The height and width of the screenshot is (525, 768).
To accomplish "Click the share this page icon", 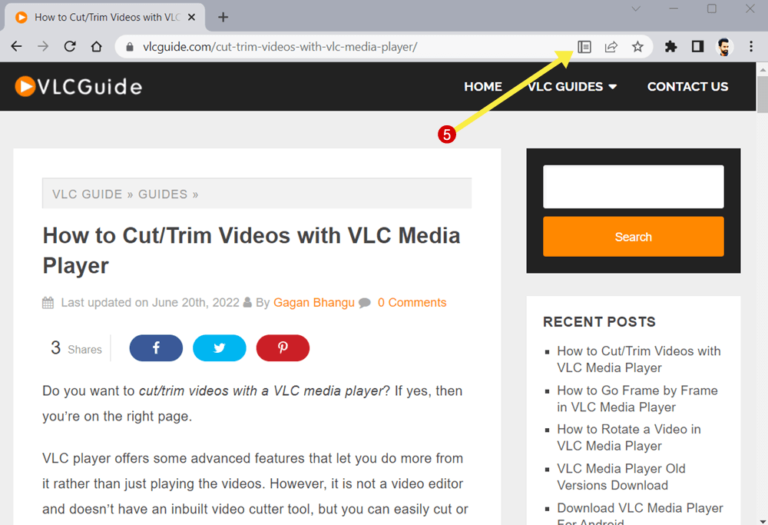I will tap(611, 47).
